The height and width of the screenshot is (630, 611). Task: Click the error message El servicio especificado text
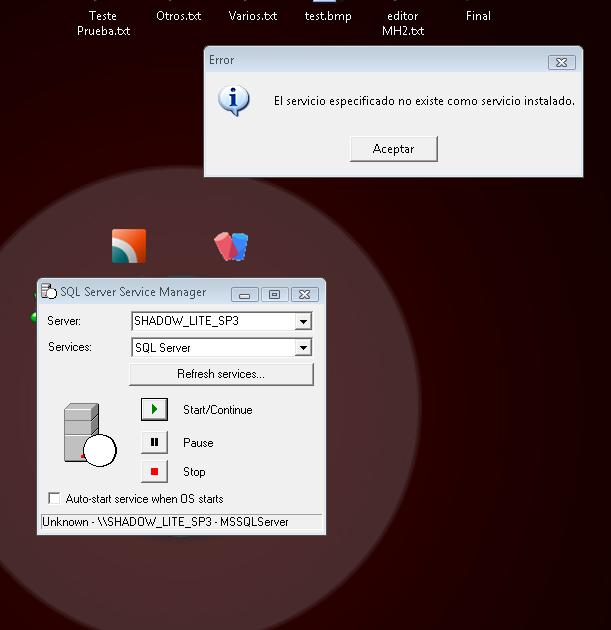point(424,101)
